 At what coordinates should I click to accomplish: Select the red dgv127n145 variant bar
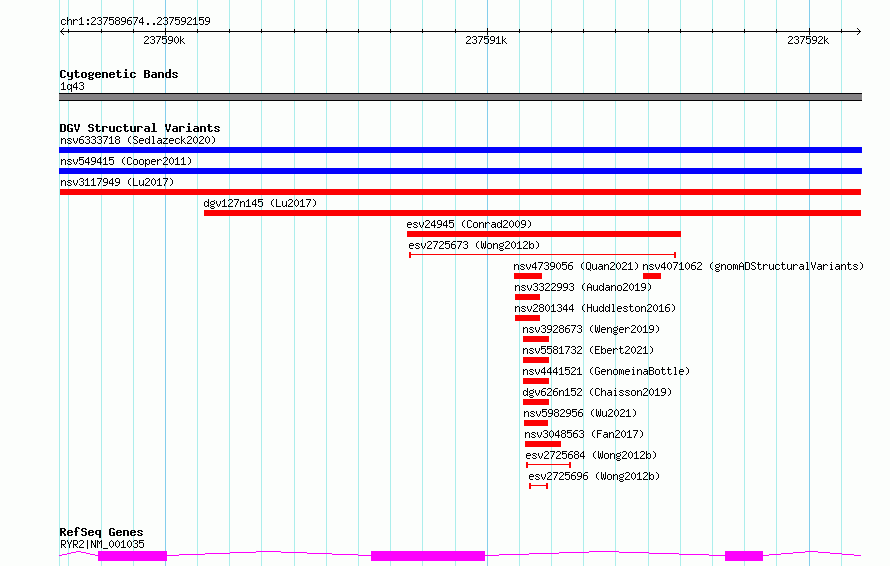[532, 213]
